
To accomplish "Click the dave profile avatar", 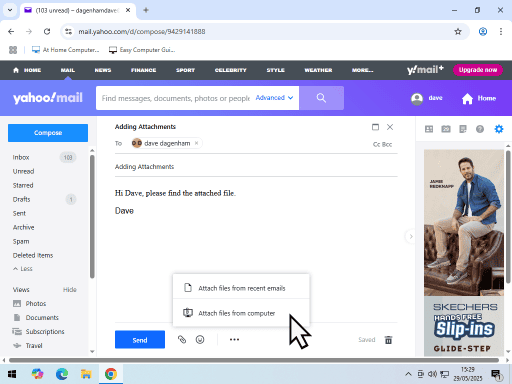I will 417,99.
